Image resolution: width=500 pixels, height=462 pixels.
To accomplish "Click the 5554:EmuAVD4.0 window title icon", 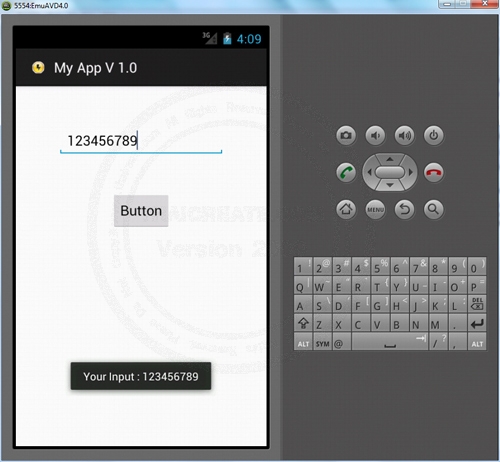I will click(x=6, y=6).
